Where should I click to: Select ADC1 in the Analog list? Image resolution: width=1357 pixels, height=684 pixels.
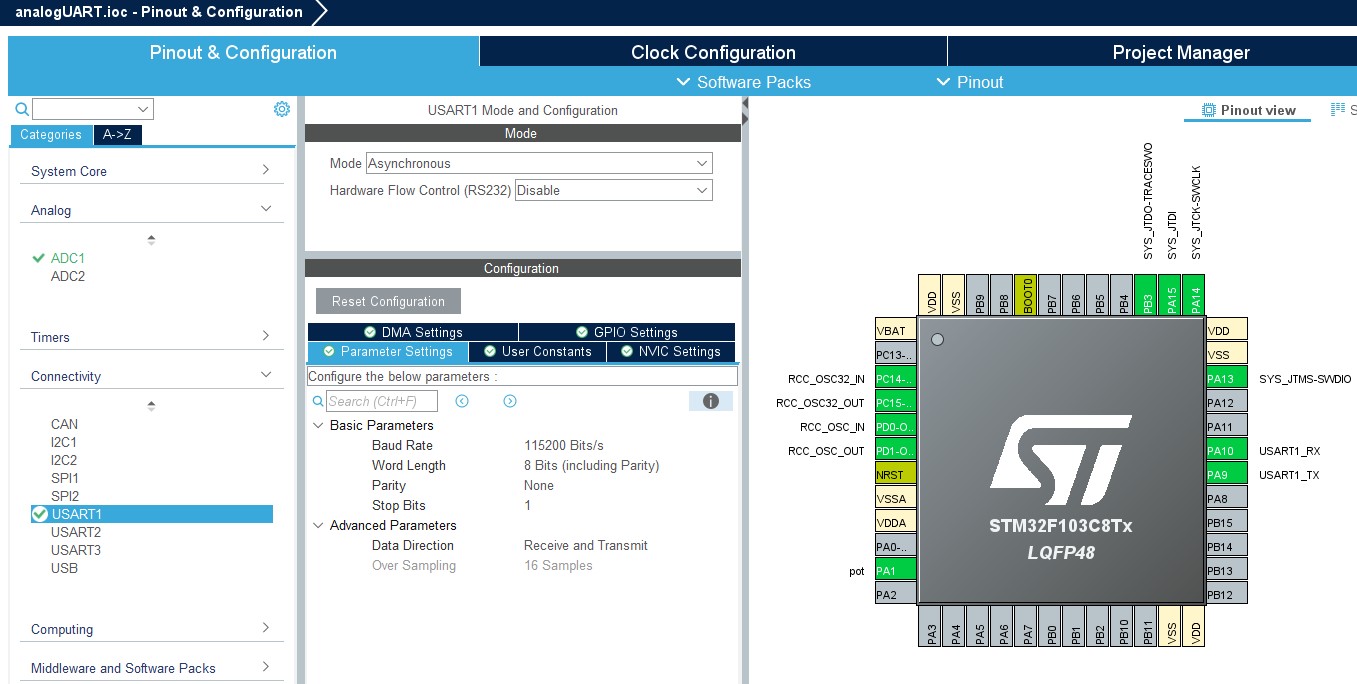pyautogui.click(x=68, y=258)
